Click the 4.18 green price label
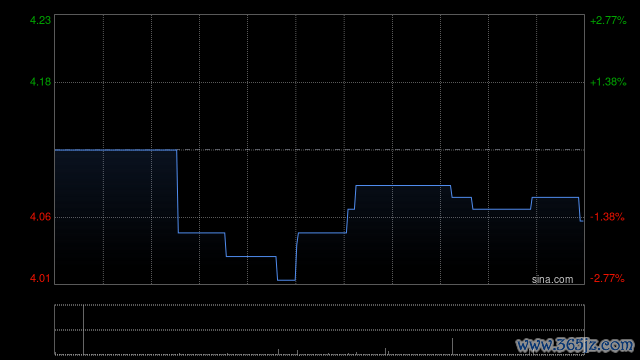Image resolution: width=640 pixels, height=360 pixels. click(40, 82)
